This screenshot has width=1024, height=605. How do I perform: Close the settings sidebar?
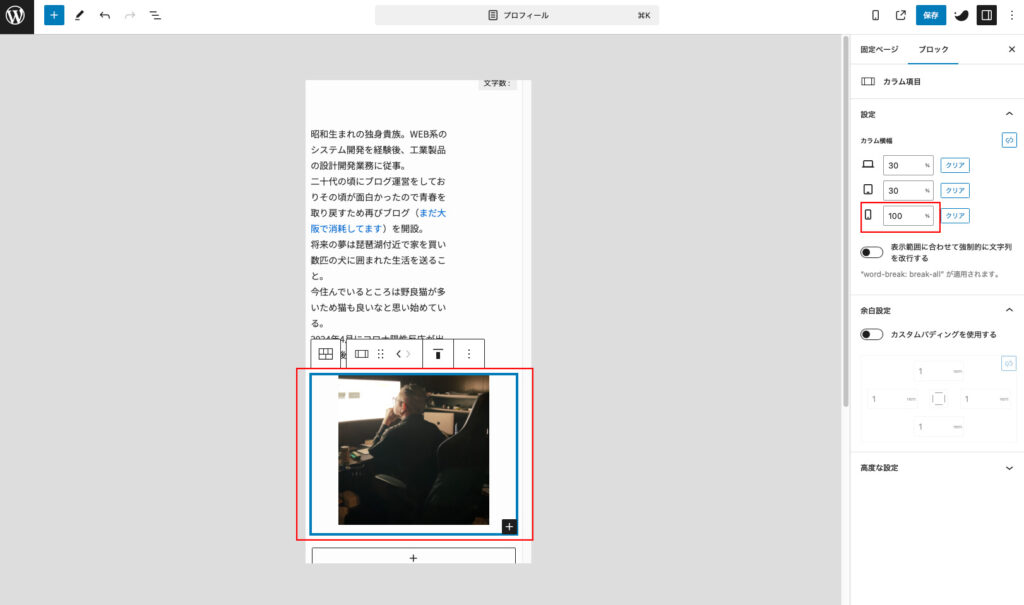point(1012,50)
